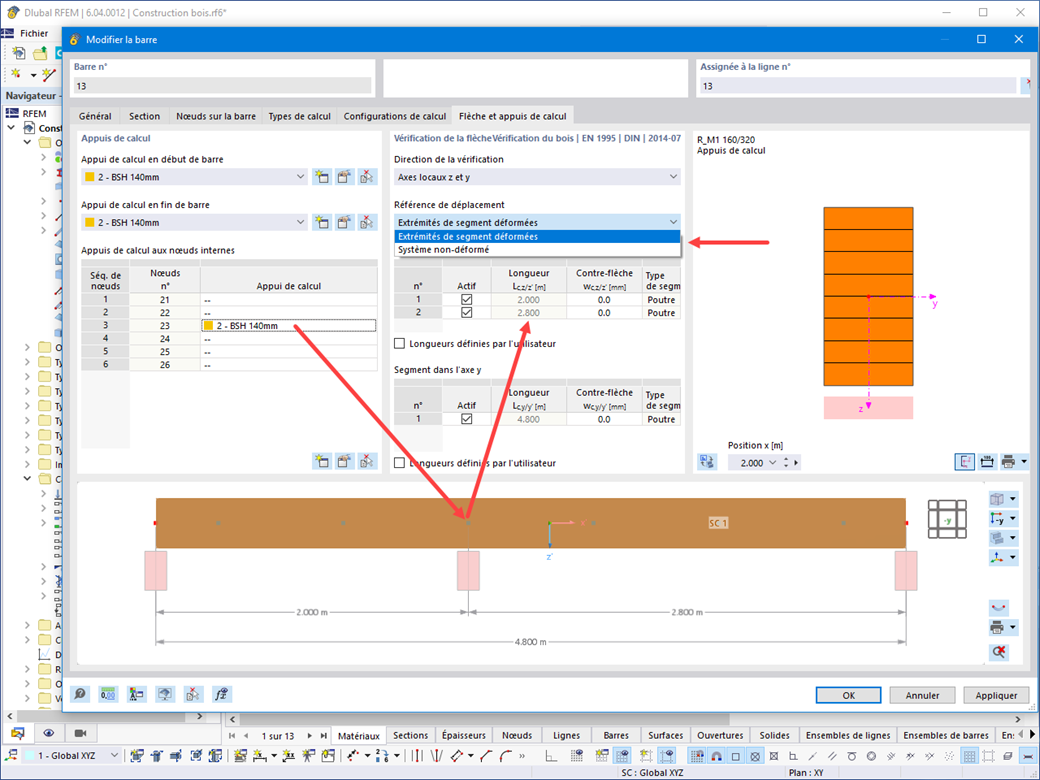The height and width of the screenshot is (780, 1040).
Task: Open the Position x value dropdown
Action: pyautogui.click(x=773, y=463)
